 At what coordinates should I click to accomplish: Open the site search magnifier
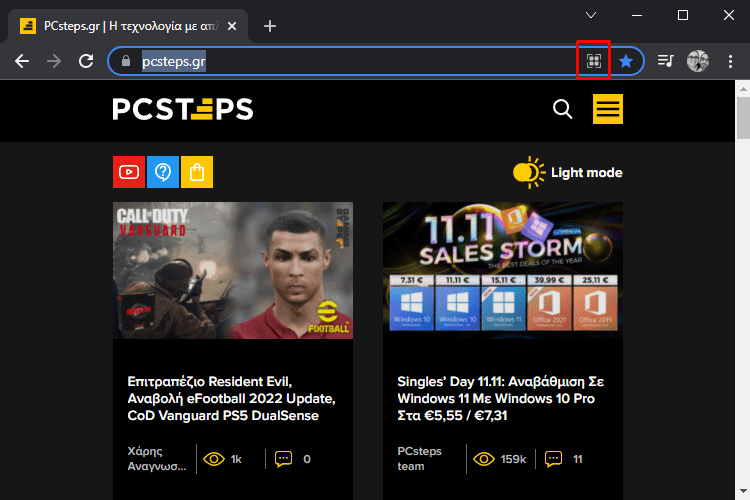pos(562,109)
